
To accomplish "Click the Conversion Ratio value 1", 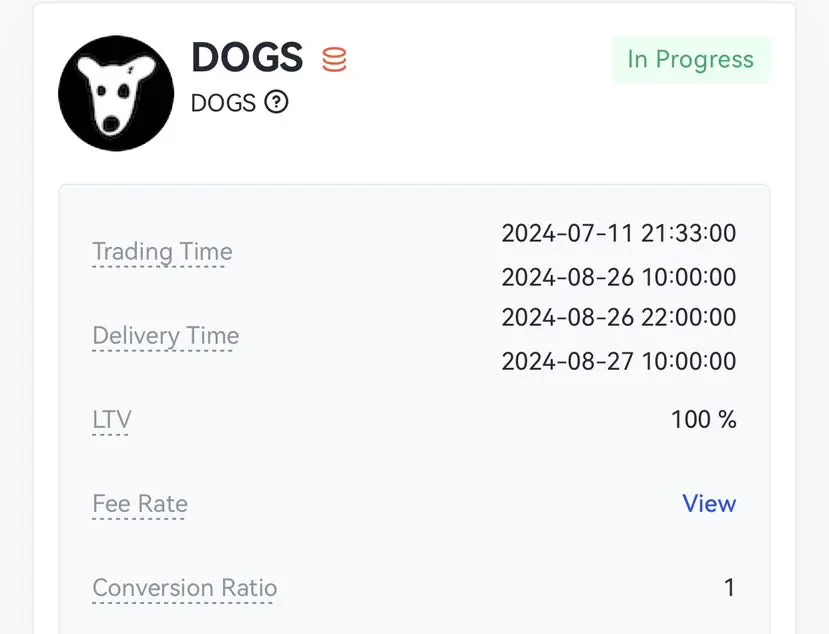I will pos(730,588).
